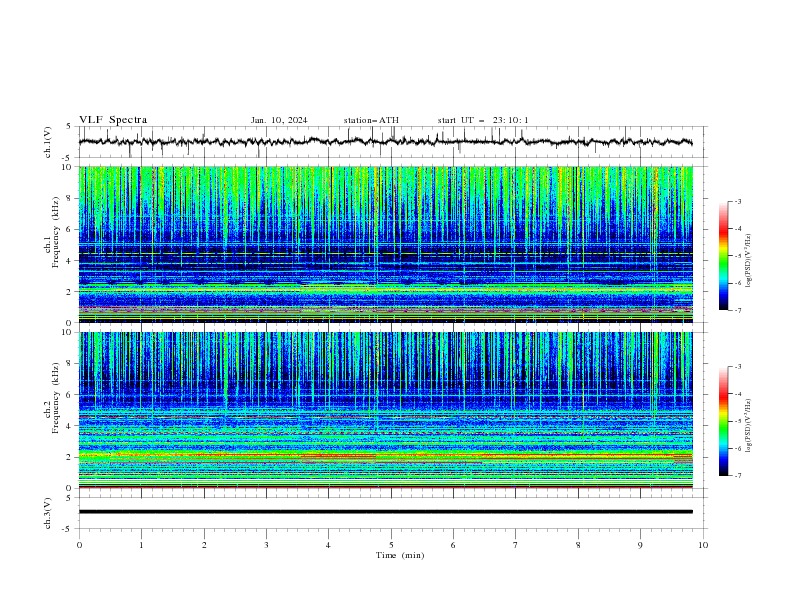Image resolution: width=792 pixels, height=612 pixels.
Task: Click the "-6" tick on ch.2 color bar
Action: click(x=738, y=448)
